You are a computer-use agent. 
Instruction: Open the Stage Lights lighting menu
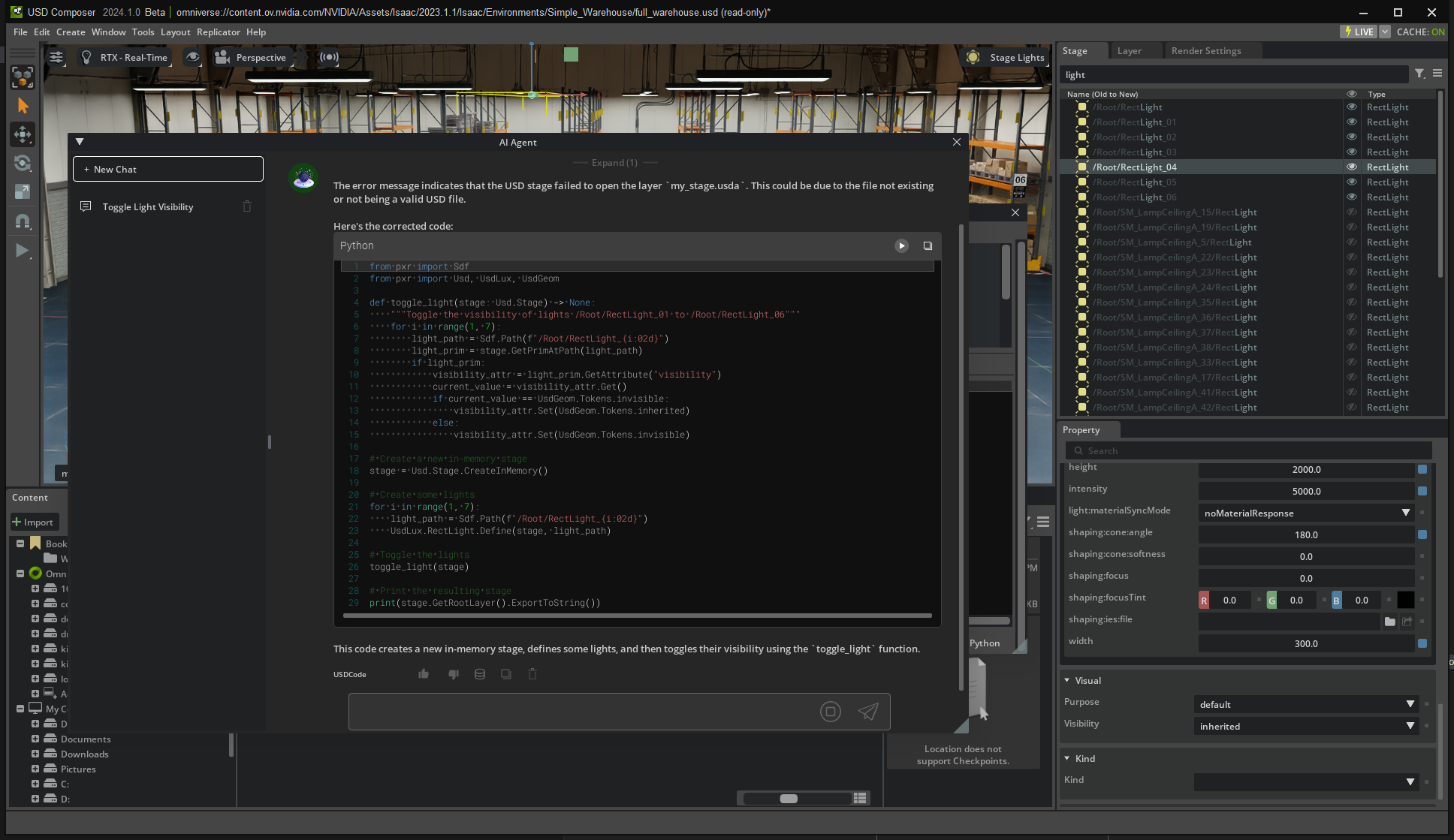tap(1006, 57)
